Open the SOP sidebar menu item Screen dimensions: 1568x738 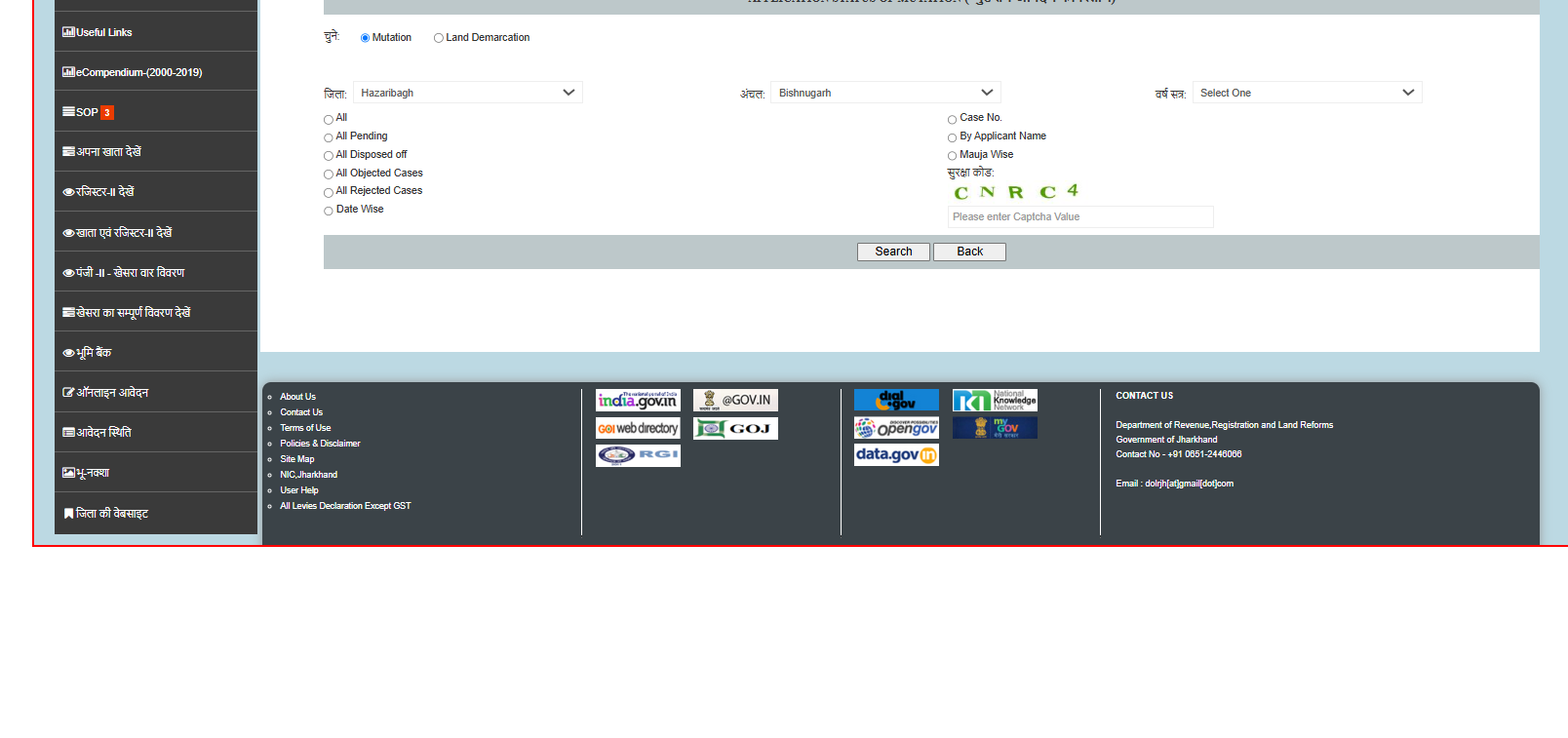click(88, 112)
